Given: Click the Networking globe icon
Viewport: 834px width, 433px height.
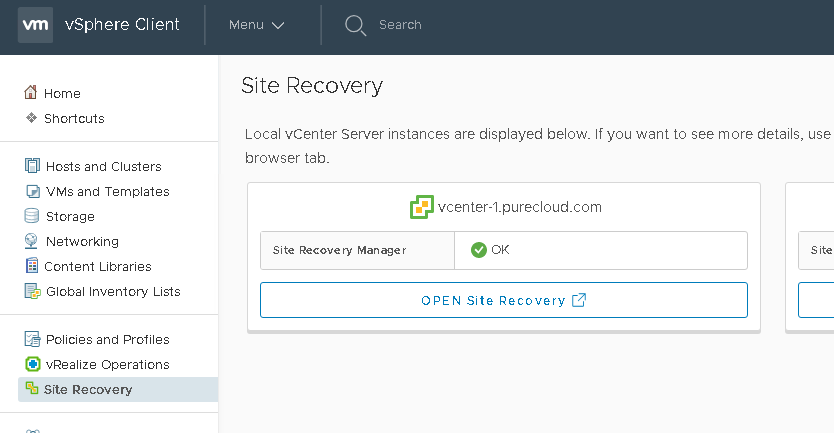Looking at the screenshot, I should (31, 241).
